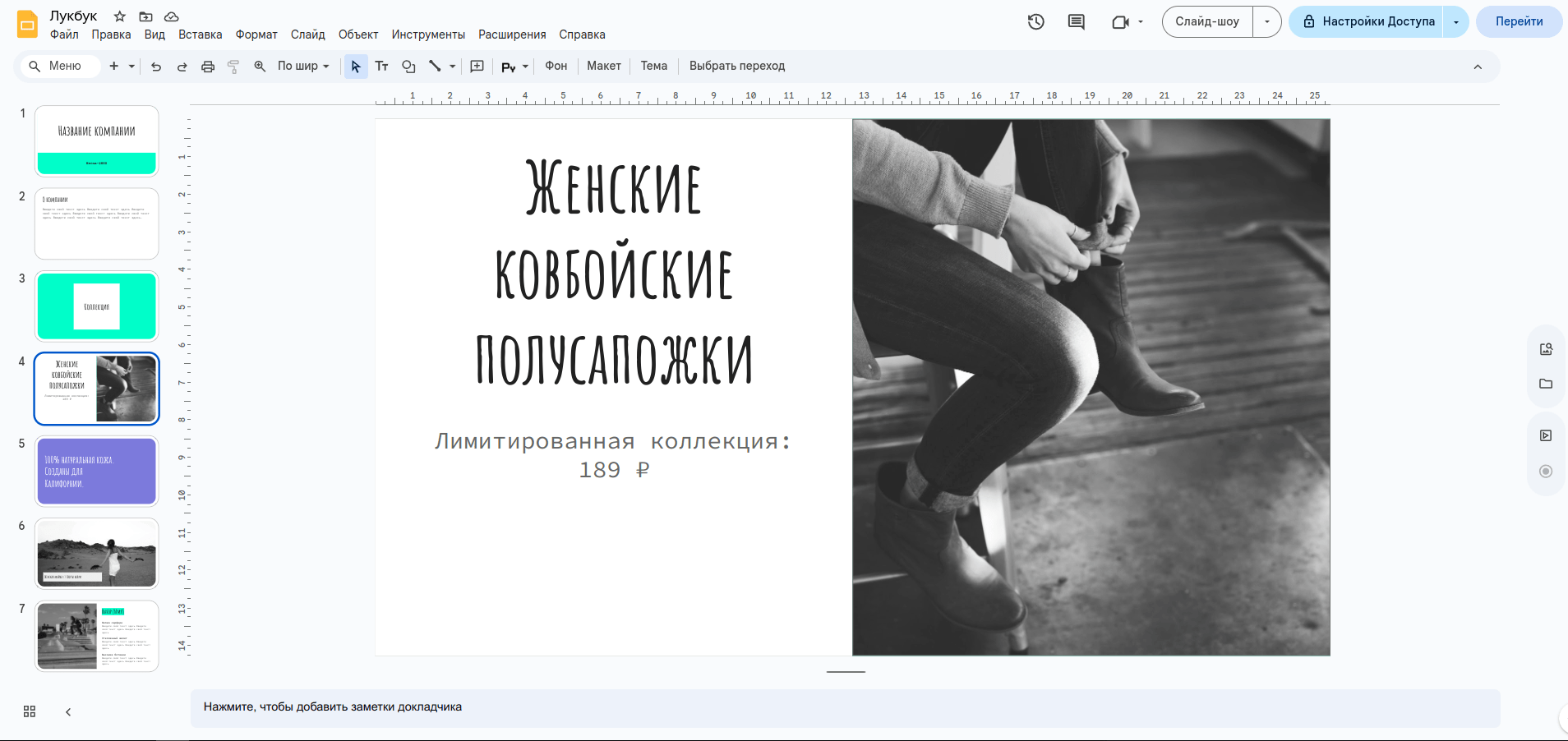
Task: Select the shape insert tool
Action: 408,67
